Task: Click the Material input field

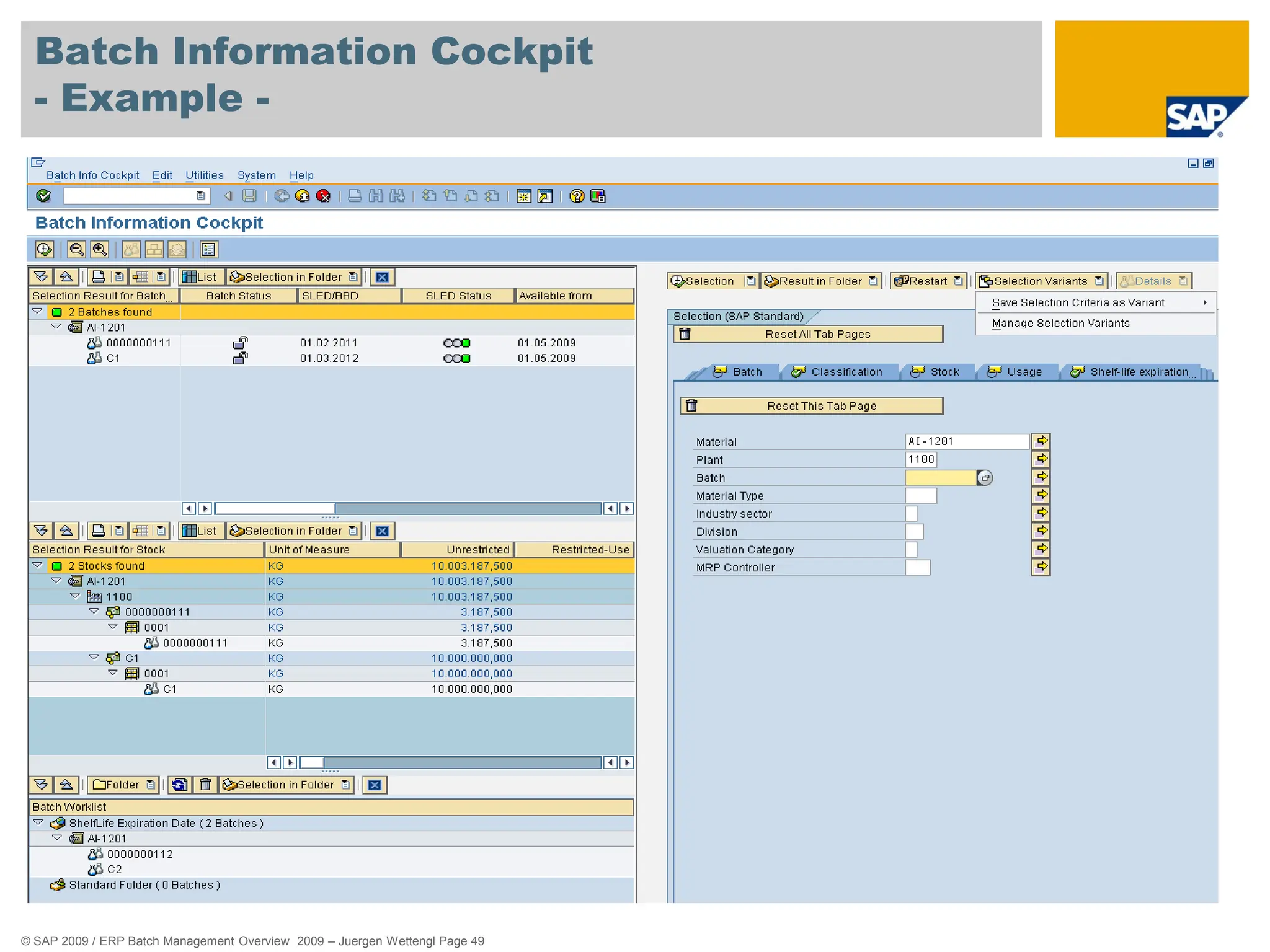Action: coord(967,441)
